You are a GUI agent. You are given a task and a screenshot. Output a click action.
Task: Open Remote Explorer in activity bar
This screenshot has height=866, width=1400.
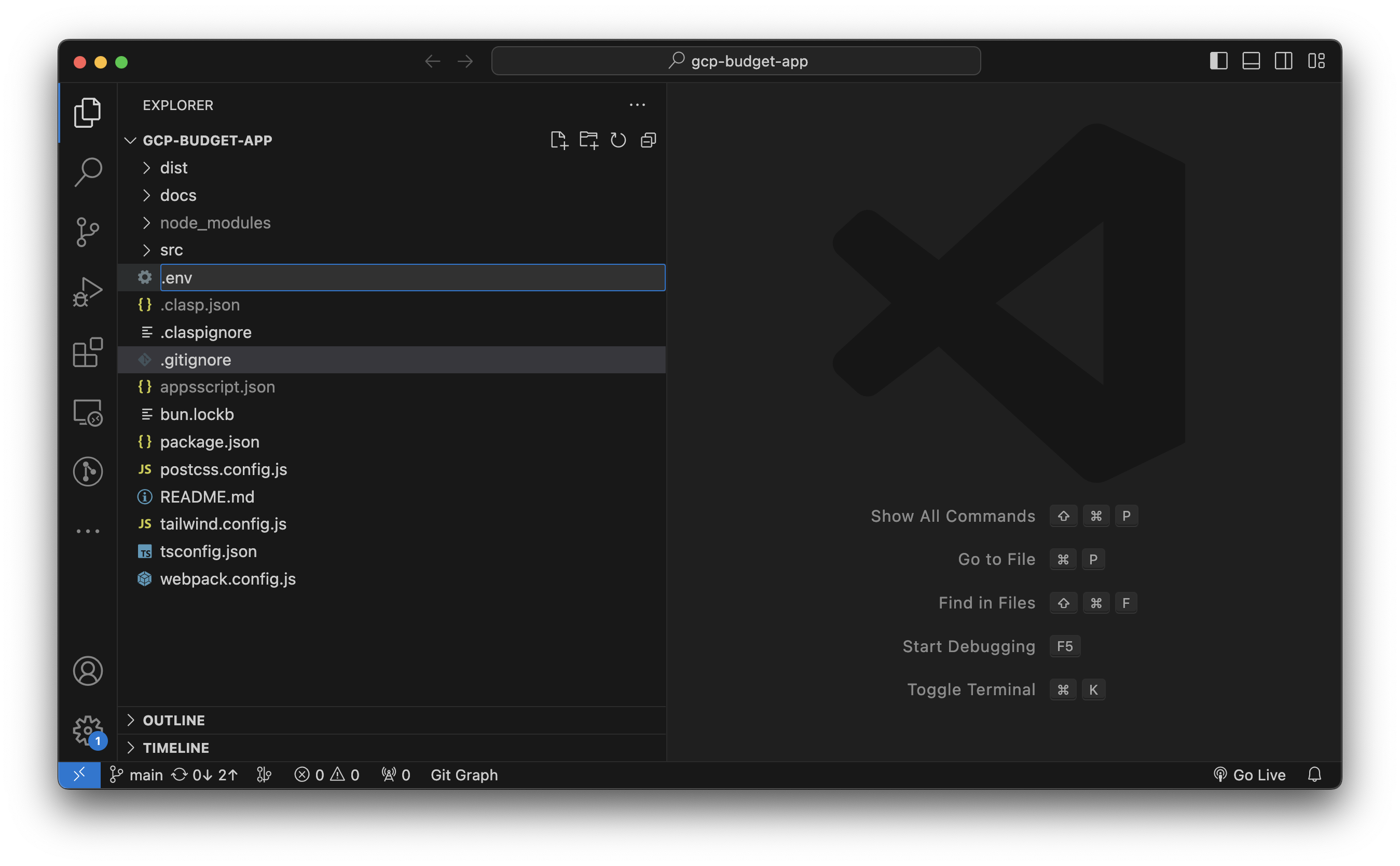[x=88, y=412]
